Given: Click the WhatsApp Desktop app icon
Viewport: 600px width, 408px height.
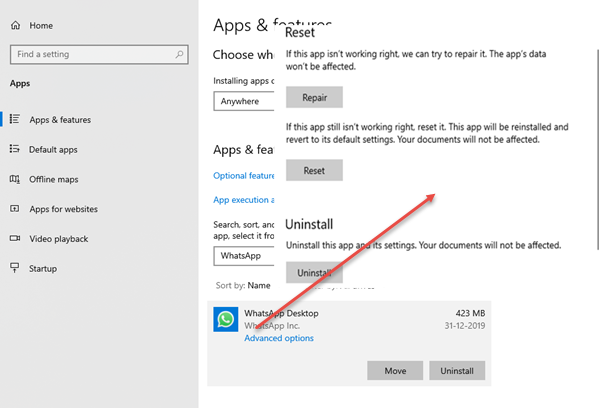Looking at the screenshot, I should [225, 319].
